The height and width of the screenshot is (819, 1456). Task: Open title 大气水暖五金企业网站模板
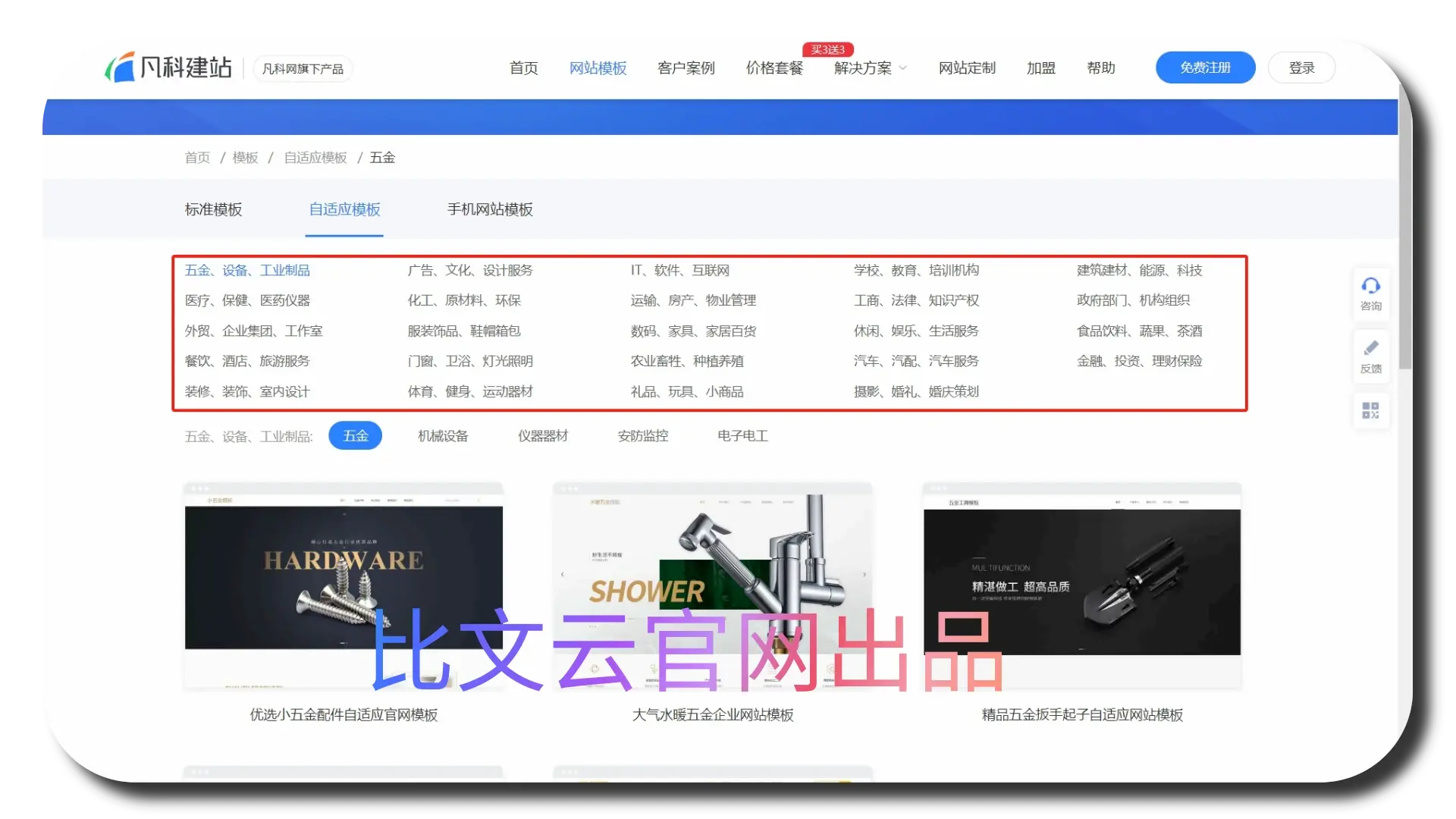[713, 715]
